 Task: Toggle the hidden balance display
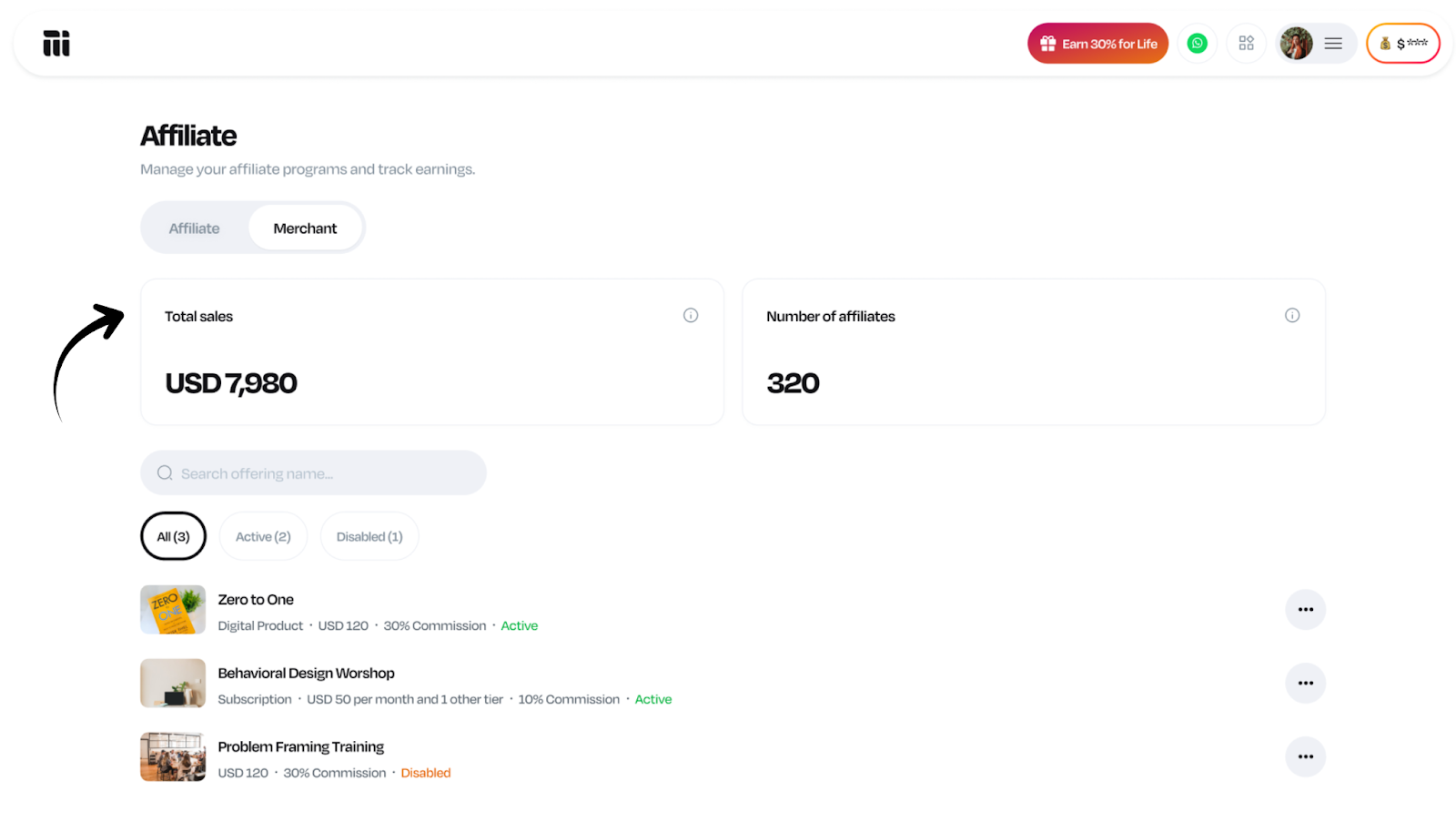point(1402,44)
